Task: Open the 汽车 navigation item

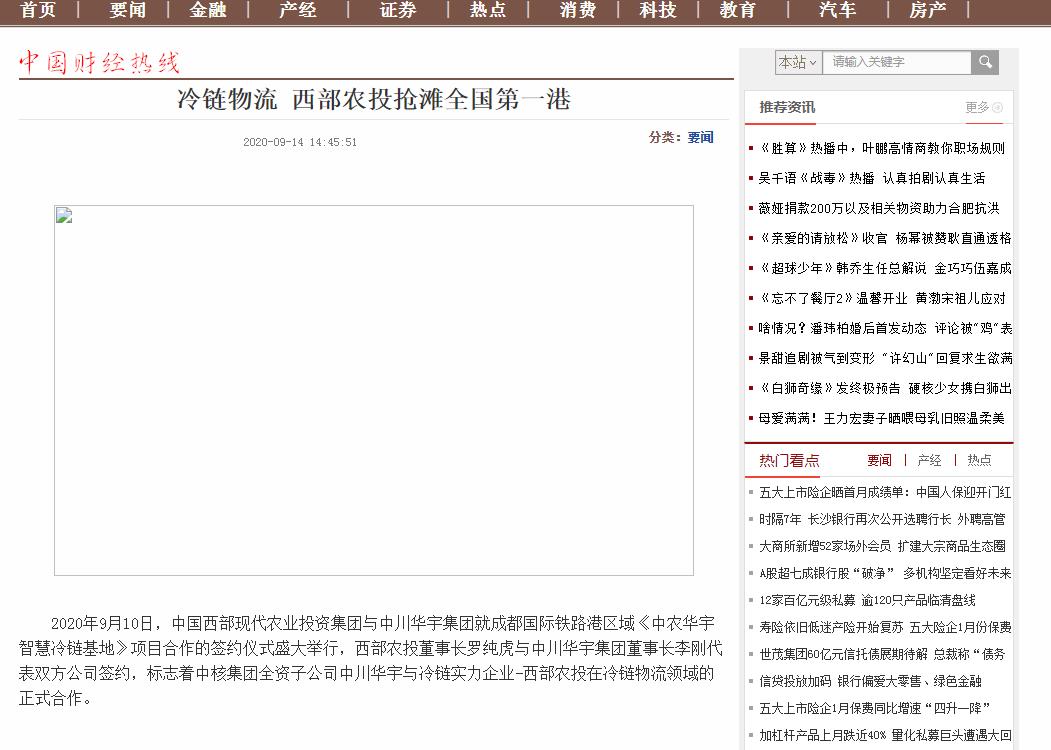Action: 837,10
